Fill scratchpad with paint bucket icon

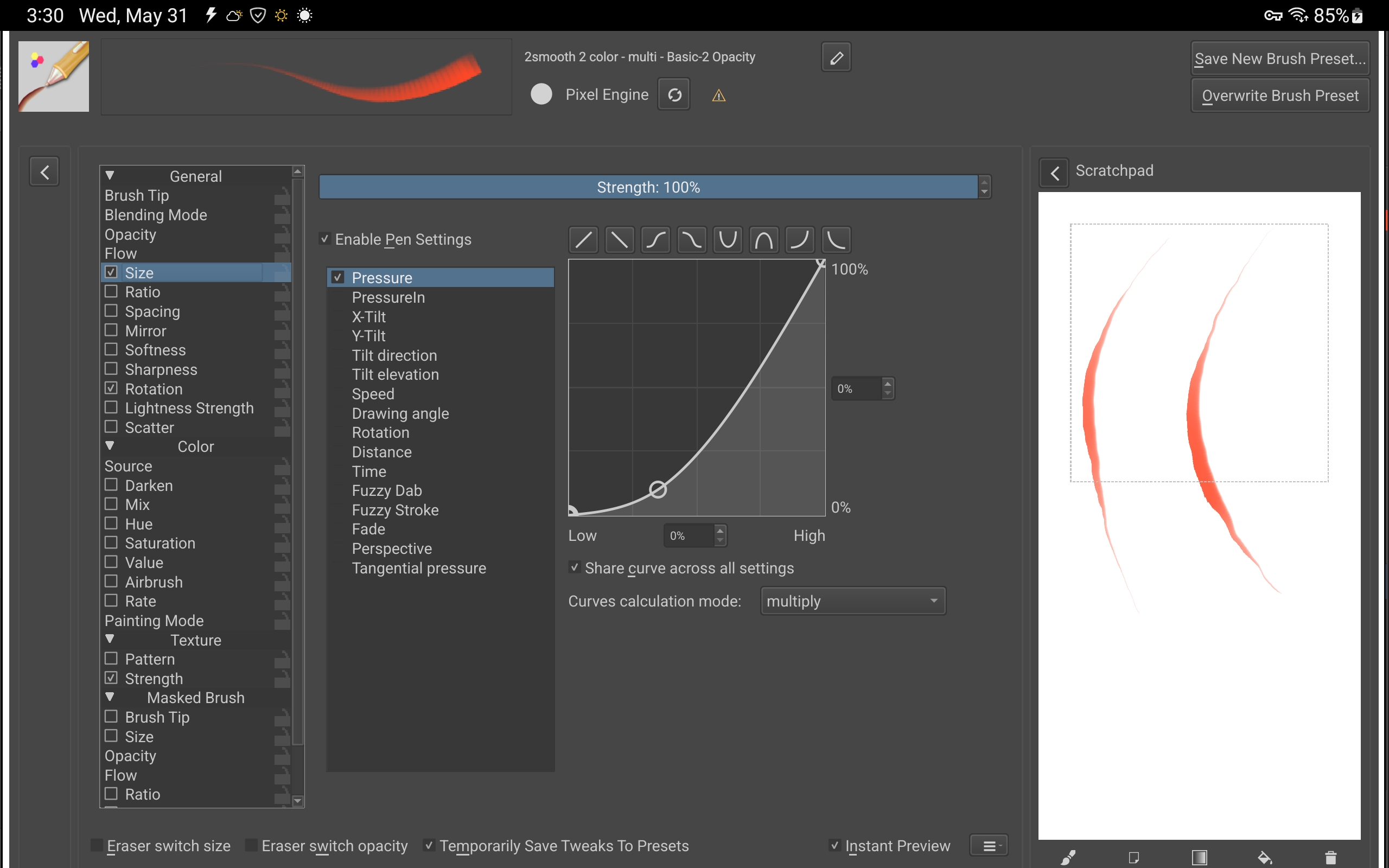point(1265,857)
